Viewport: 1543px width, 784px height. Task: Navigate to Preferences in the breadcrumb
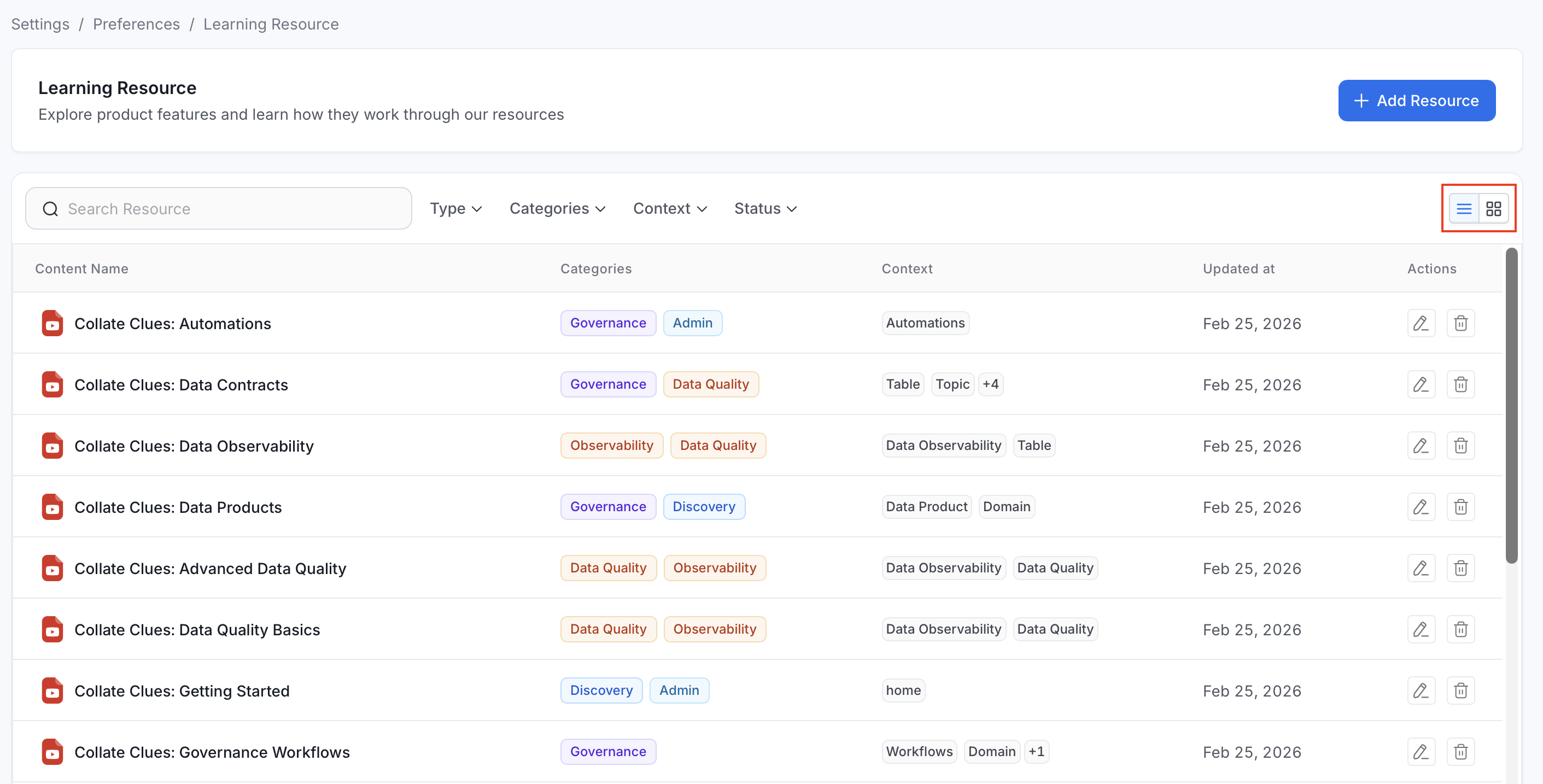[137, 24]
